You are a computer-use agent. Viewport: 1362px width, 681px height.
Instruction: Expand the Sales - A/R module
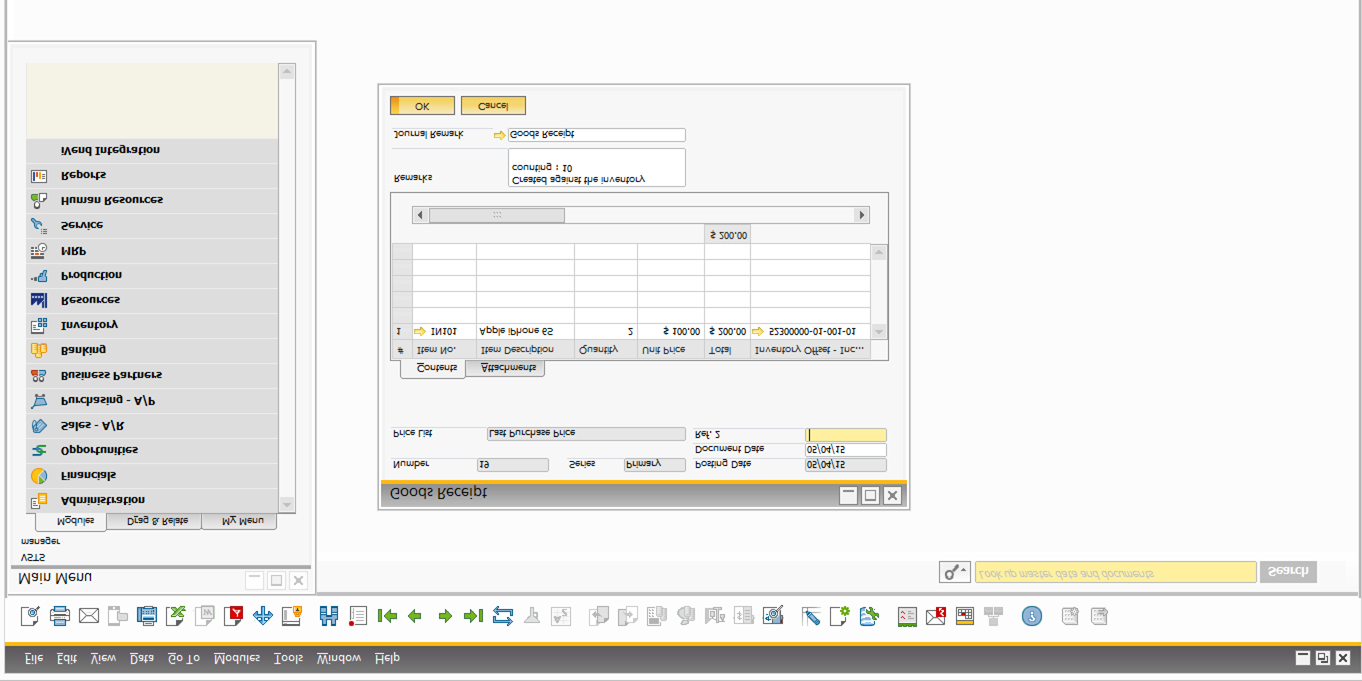click(152, 426)
